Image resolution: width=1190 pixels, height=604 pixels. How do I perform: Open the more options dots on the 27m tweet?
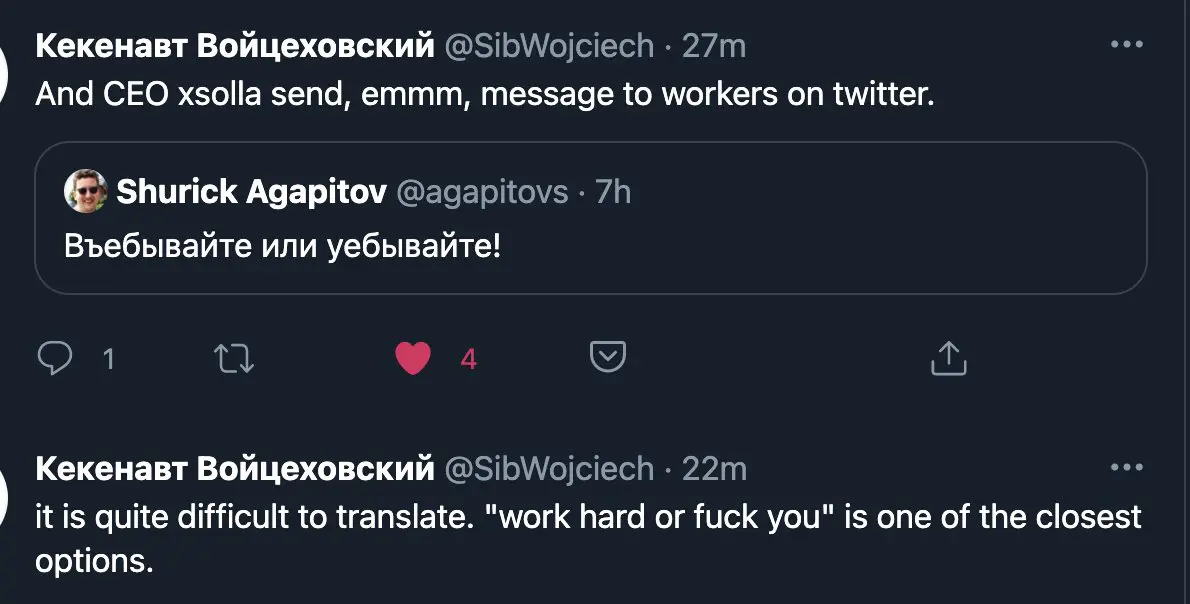[1127, 45]
